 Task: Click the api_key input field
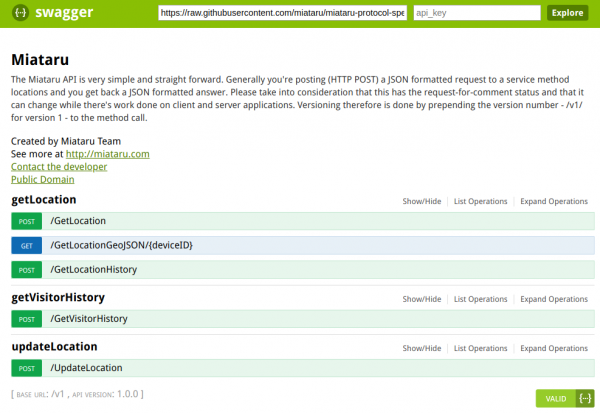coord(477,13)
